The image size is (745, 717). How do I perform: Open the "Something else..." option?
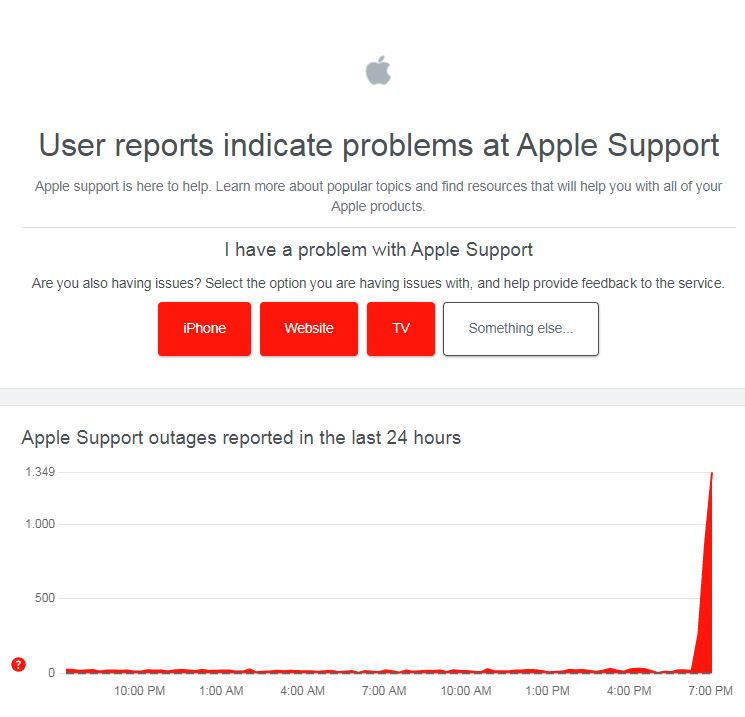[x=520, y=328]
